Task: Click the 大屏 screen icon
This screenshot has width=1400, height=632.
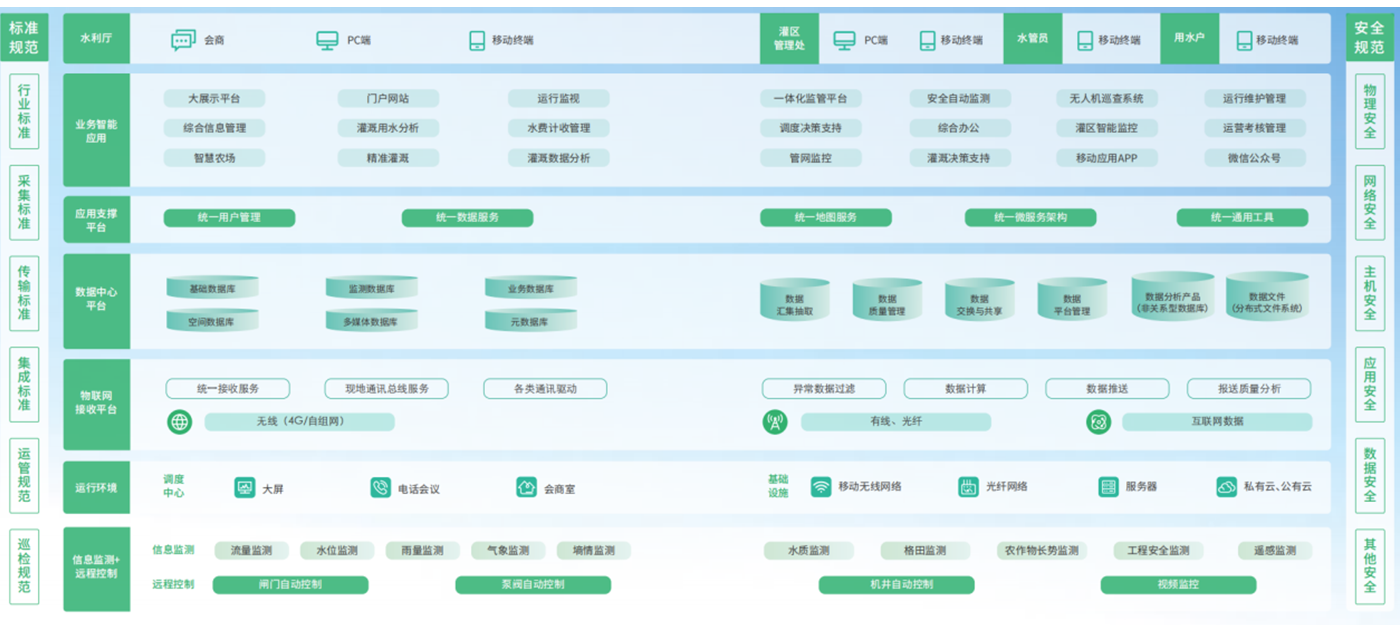Action: pyautogui.click(x=245, y=488)
